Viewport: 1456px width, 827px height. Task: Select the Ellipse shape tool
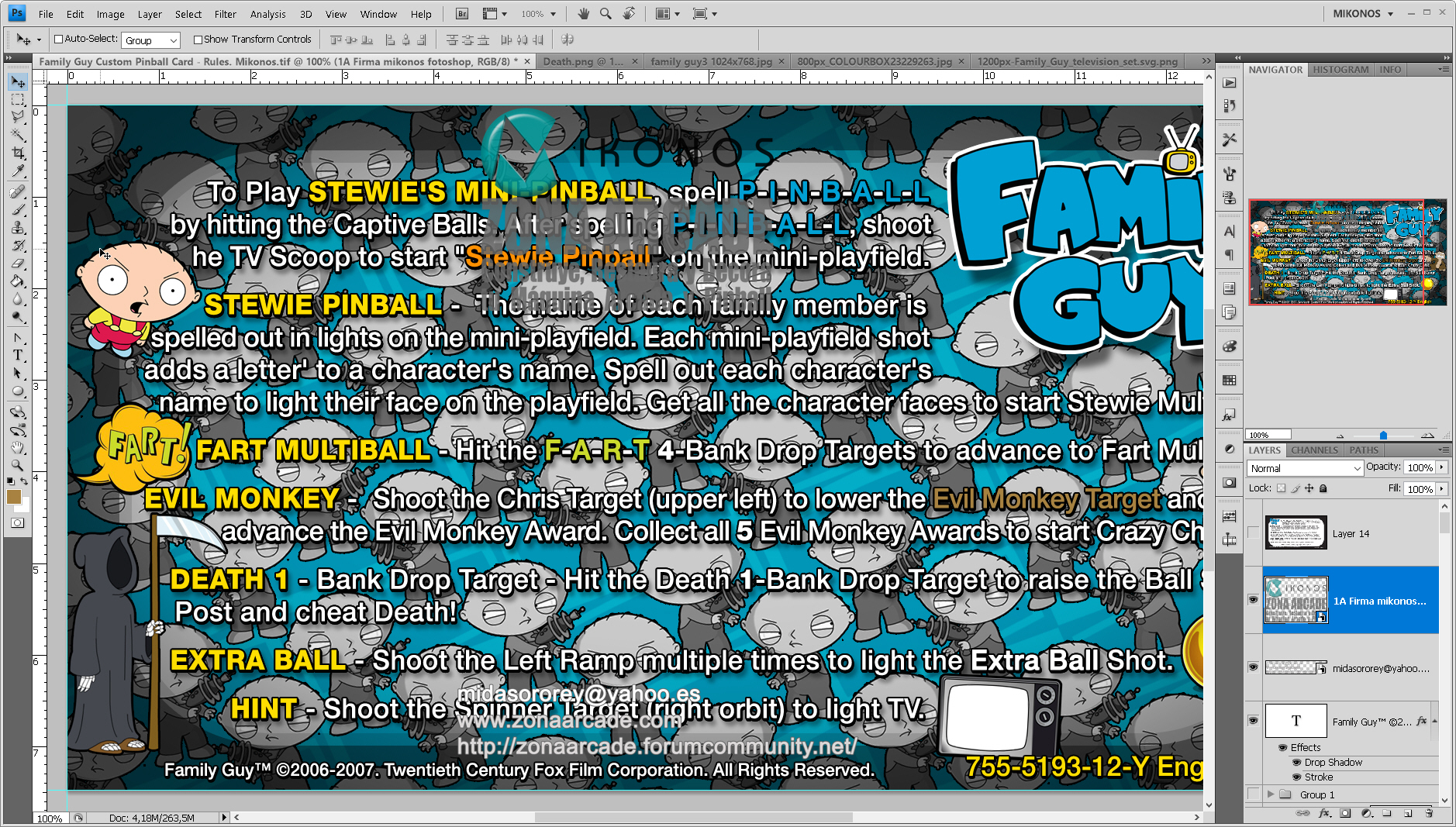(18, 391)
